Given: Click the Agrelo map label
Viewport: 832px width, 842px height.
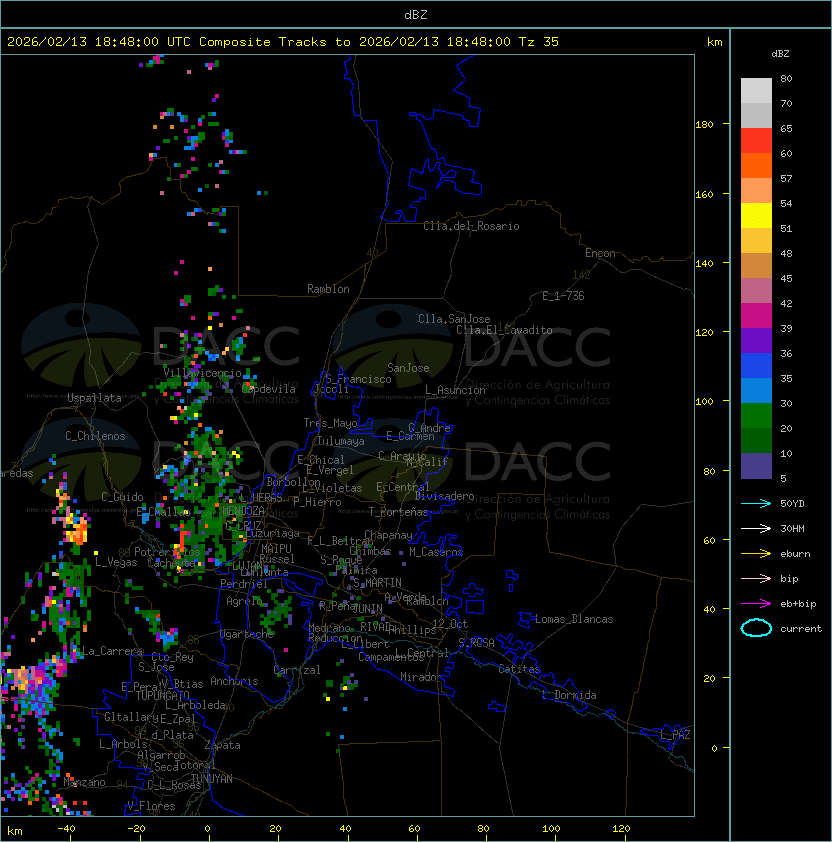Looking at the screenshot, I should 244,601.
